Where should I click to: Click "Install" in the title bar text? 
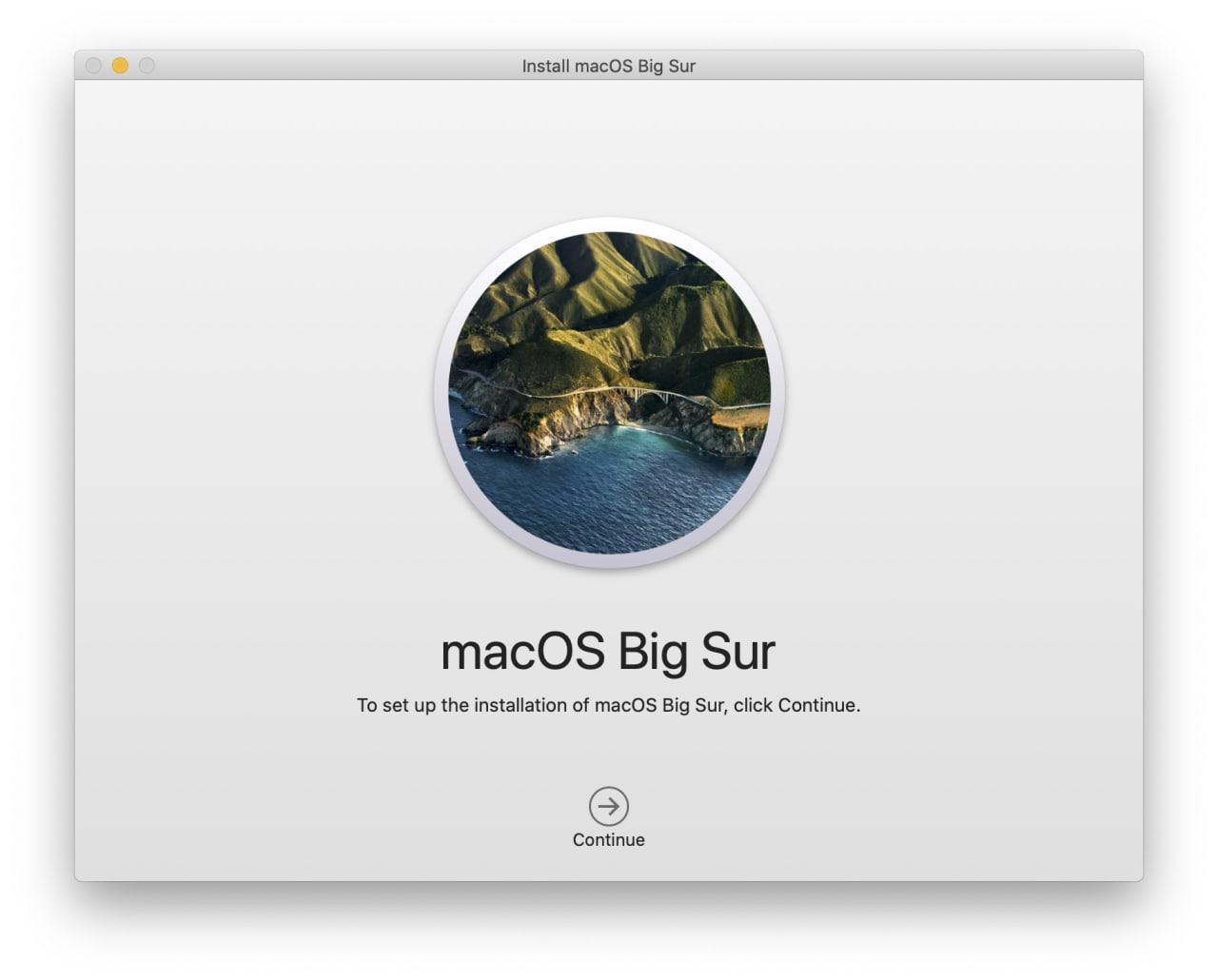(546, 66)
